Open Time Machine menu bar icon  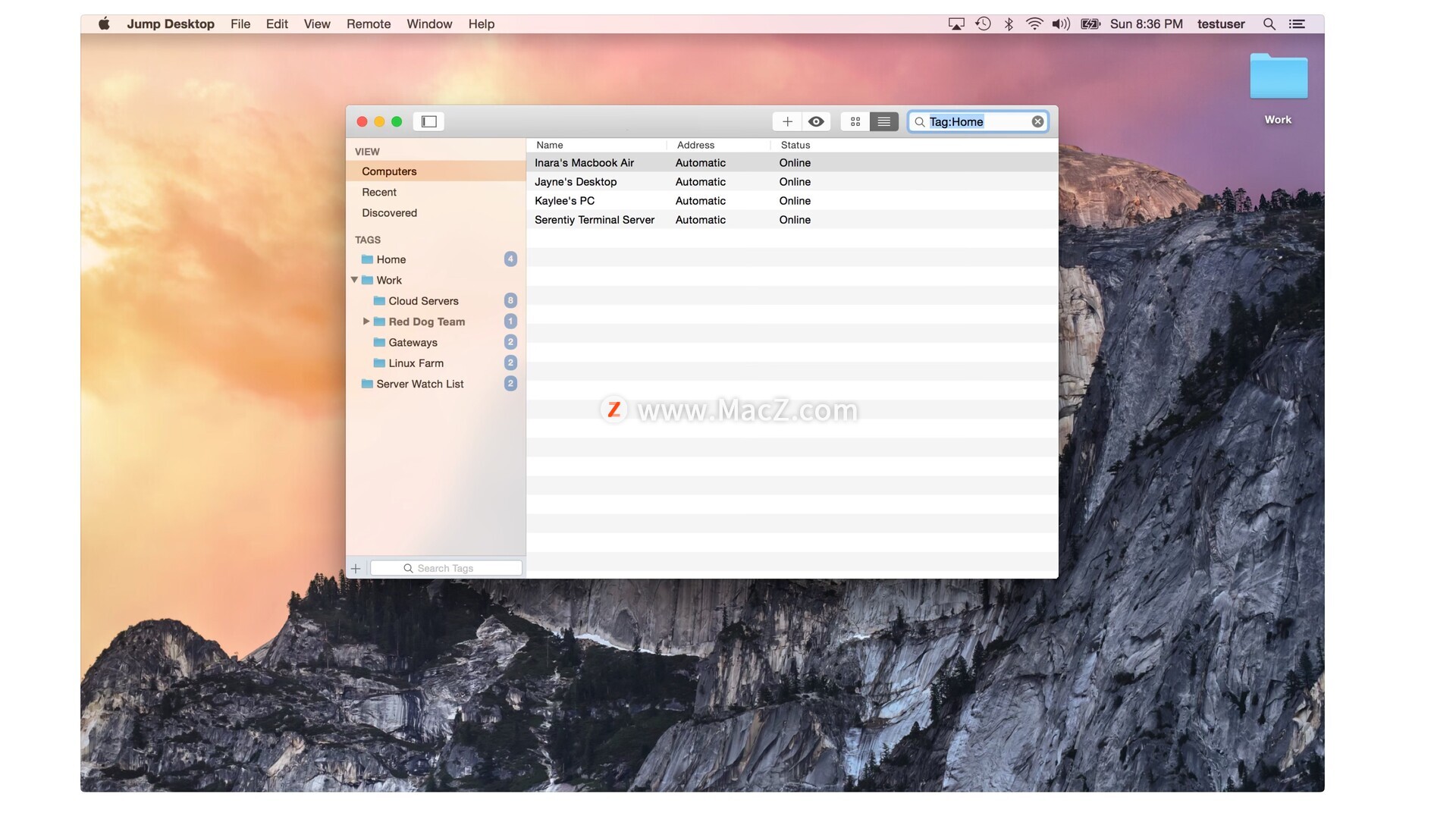point(983,24)
